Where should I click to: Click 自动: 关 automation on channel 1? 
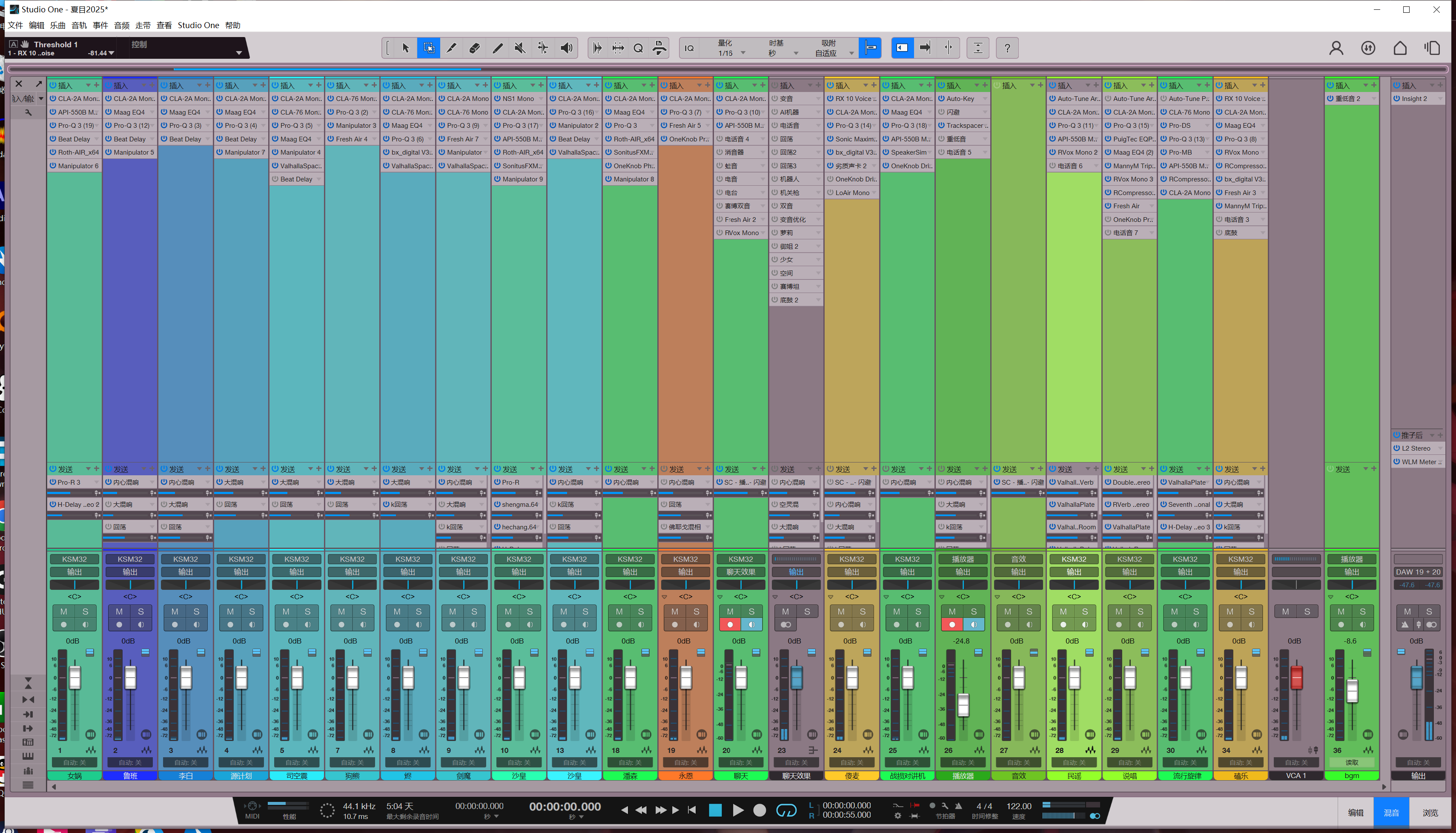[x=75, y=763]
